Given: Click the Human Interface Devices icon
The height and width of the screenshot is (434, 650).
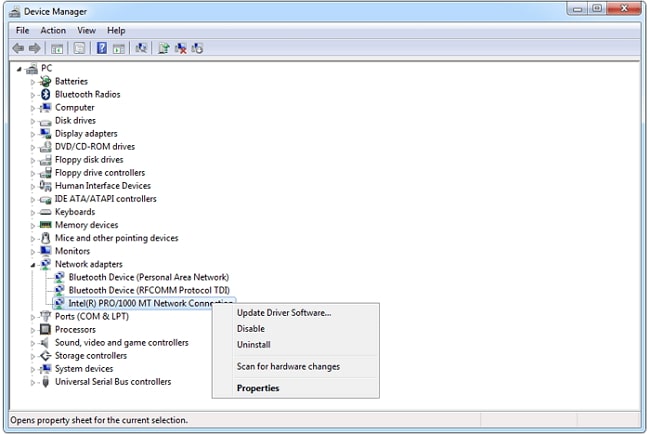Looking at the screenshot, I should (x=45, y=186).
